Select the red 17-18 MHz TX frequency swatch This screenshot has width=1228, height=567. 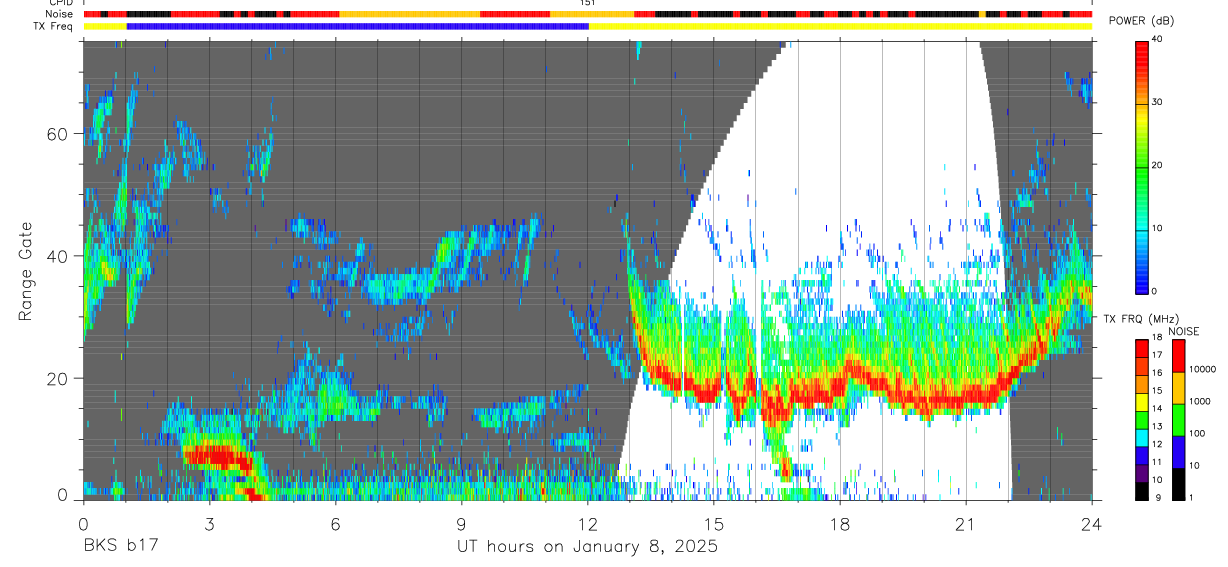point(1141,349)
